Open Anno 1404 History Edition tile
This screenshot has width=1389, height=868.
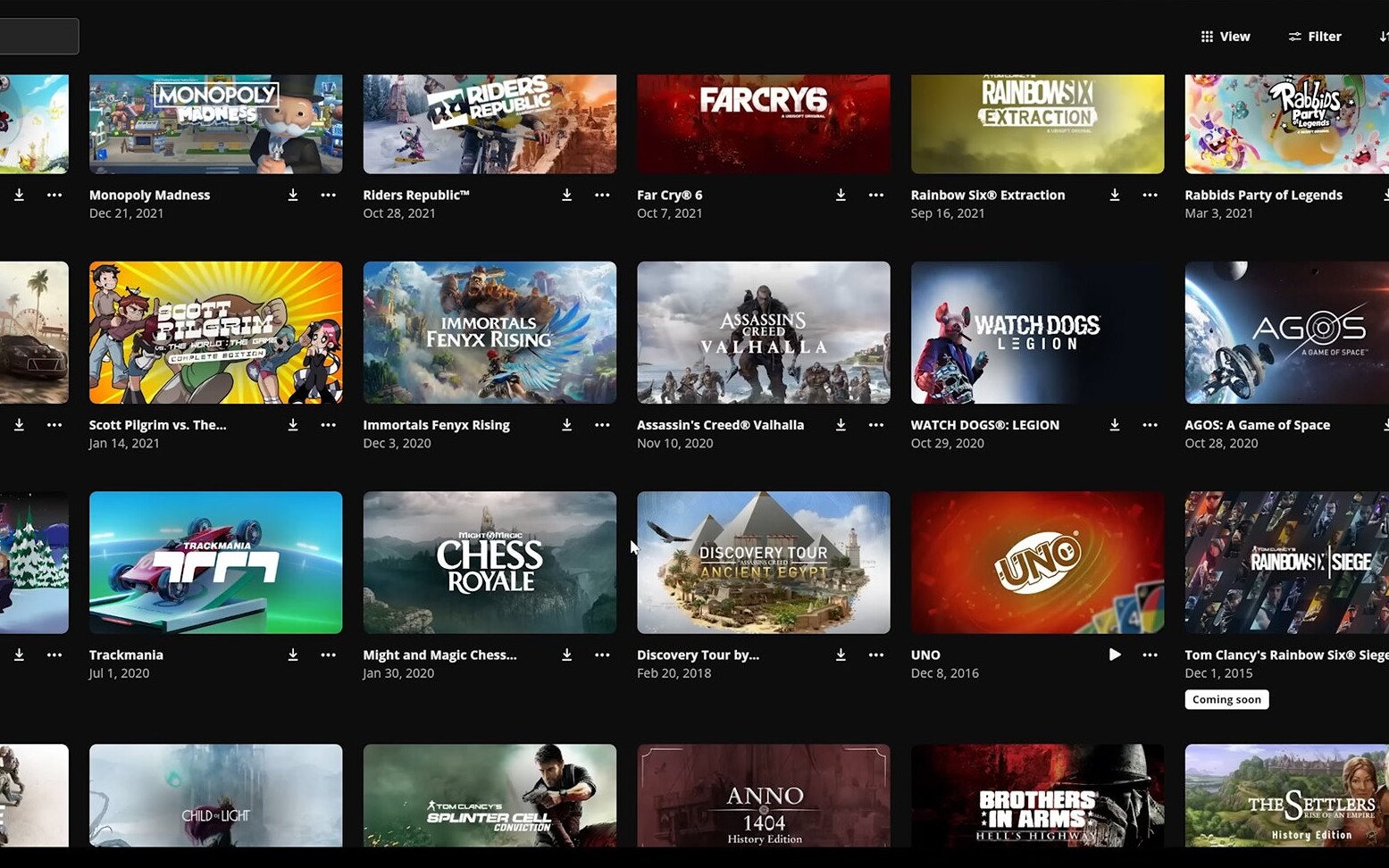pos(763,795)
